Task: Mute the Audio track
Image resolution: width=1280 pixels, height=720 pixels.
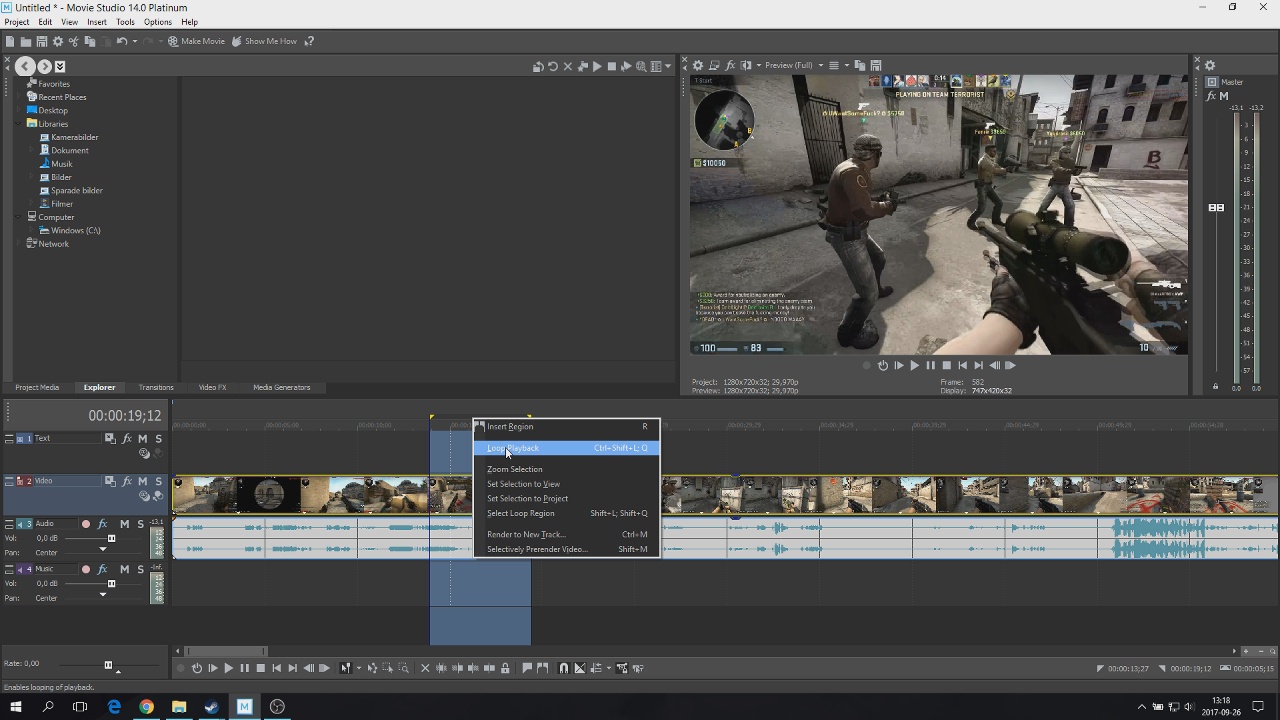Action: tap(124, 524)
